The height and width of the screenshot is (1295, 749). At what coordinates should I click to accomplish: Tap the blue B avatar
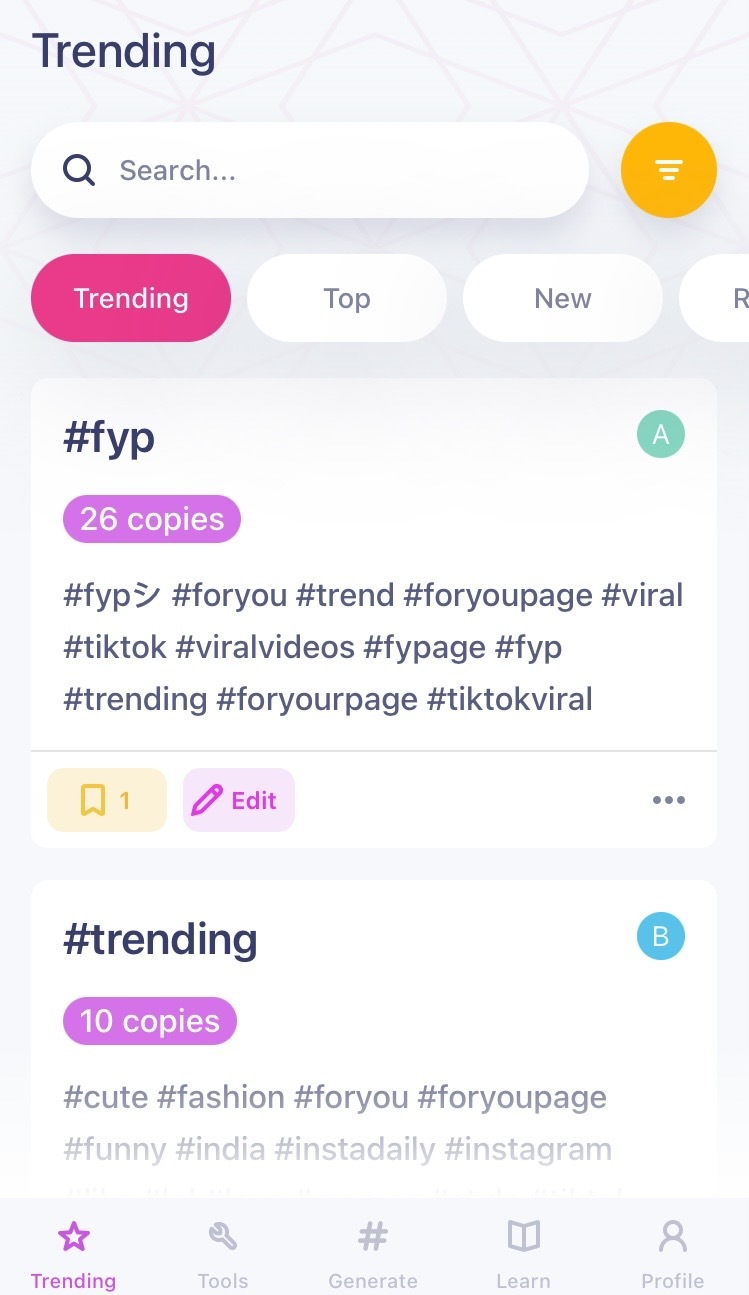tap(660, 936)
